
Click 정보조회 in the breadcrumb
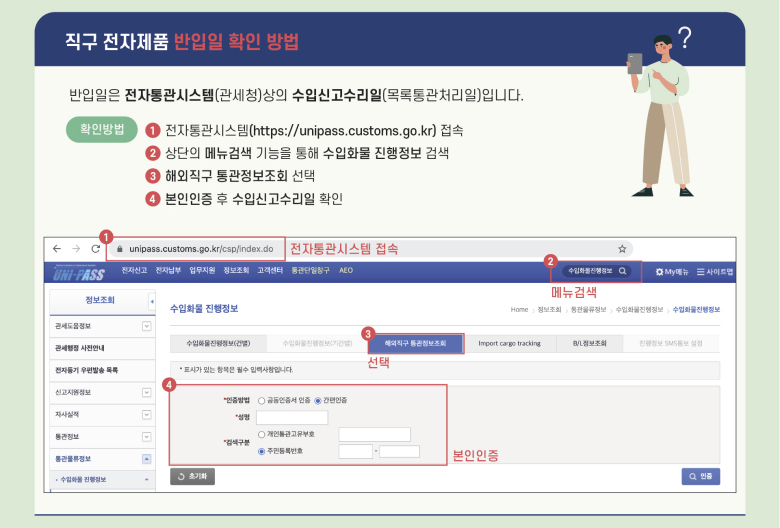click(x=549, y=310)
